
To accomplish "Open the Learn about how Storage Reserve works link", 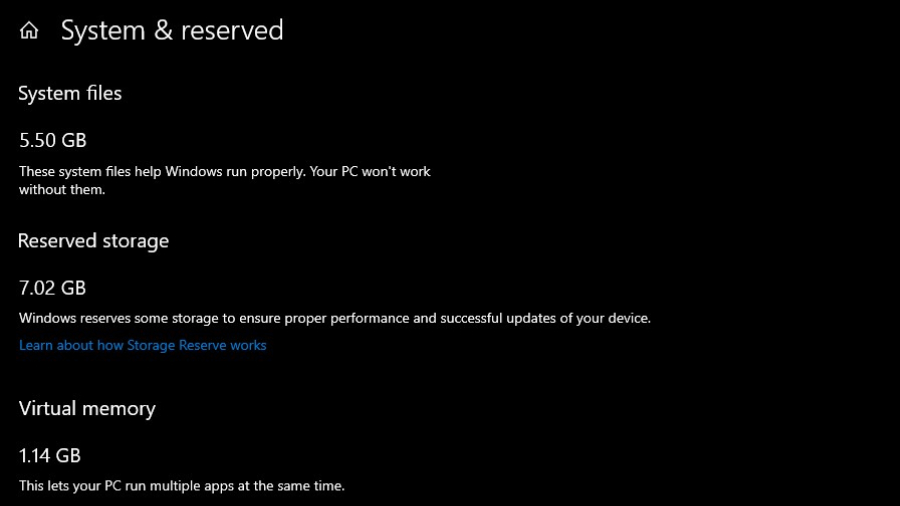I will coord(143,345).
